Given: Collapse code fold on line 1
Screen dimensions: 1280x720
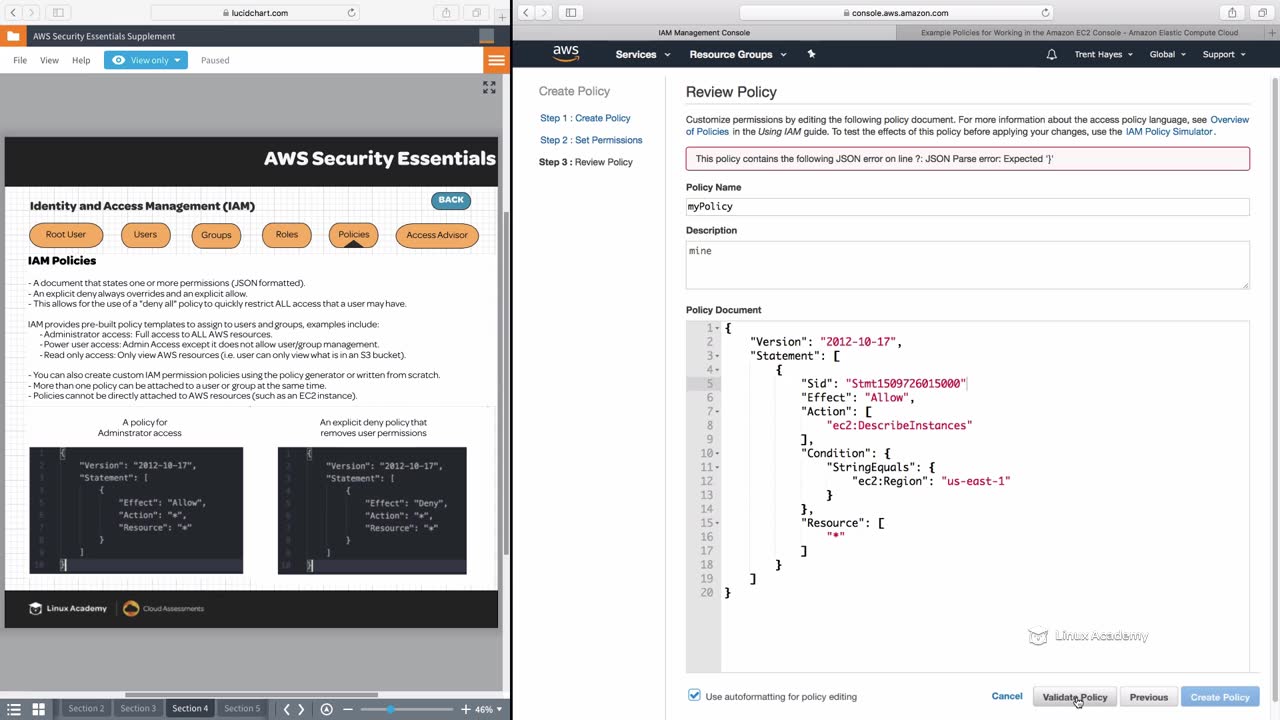Looking at the screenshot, I should click(718, 329).
